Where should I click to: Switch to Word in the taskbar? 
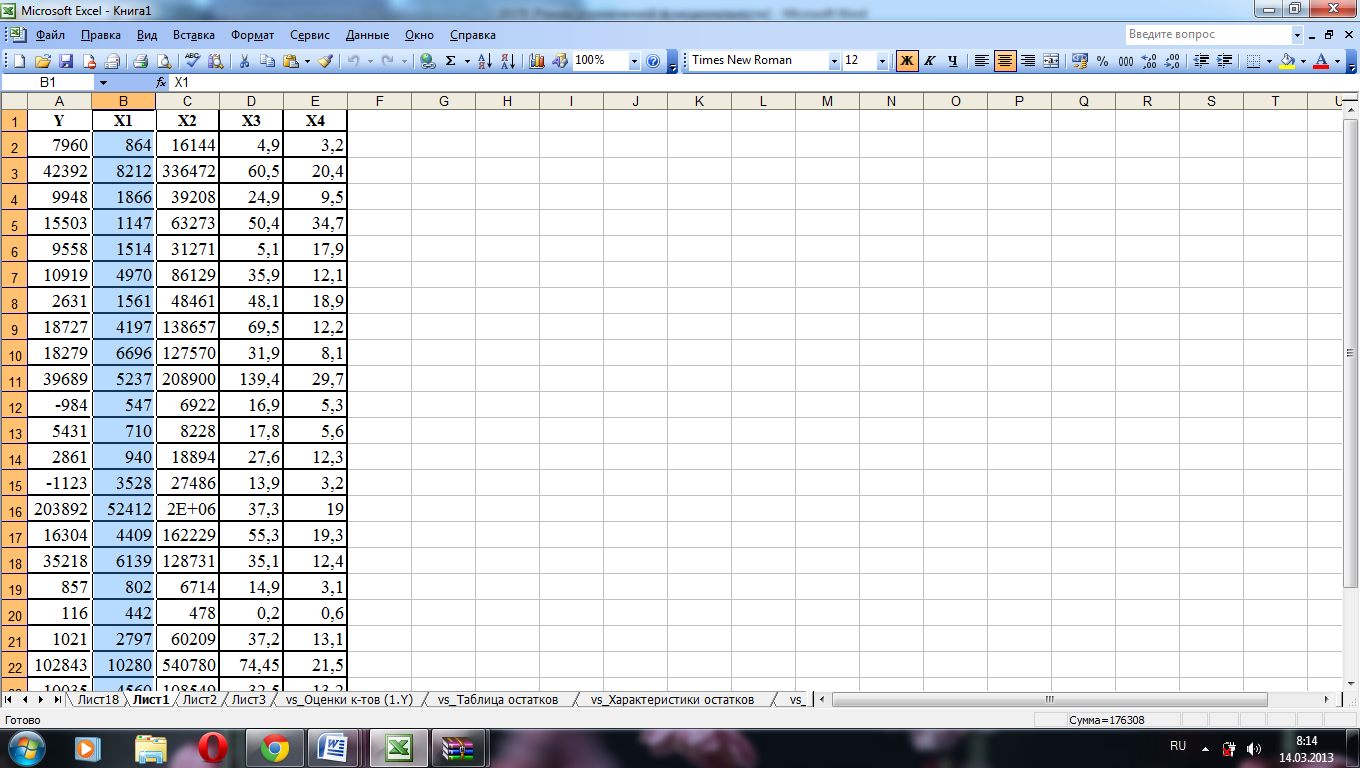(x=333, y=747)
